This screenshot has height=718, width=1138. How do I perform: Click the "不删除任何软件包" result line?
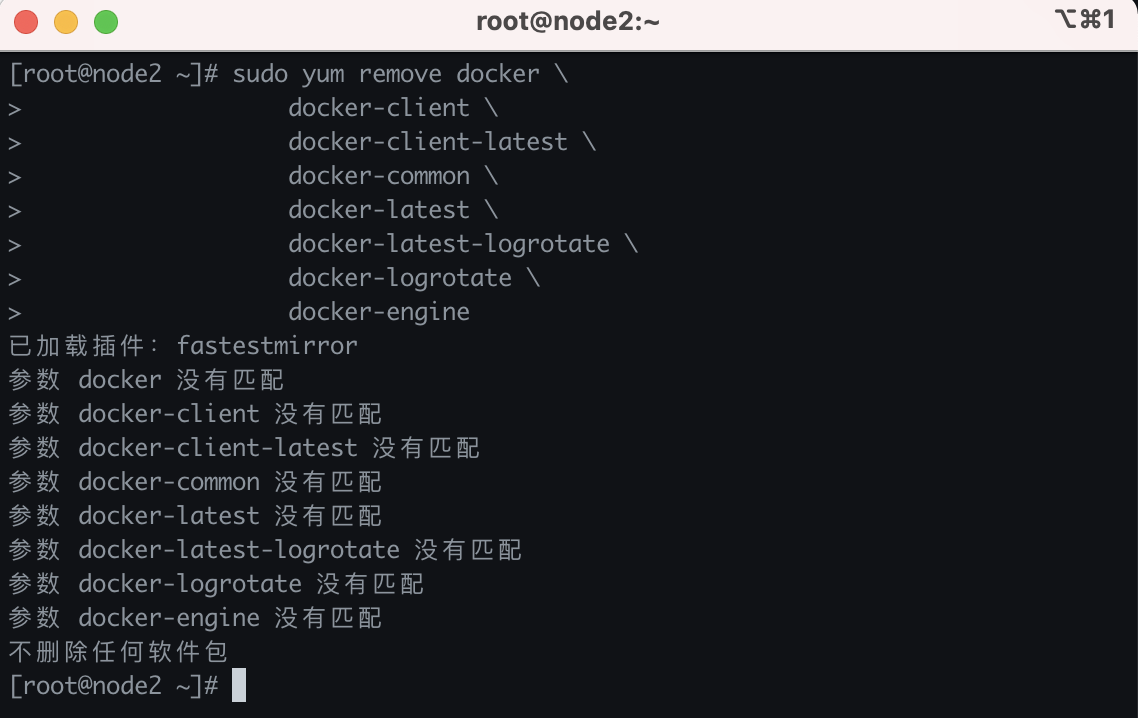(118, 652)
